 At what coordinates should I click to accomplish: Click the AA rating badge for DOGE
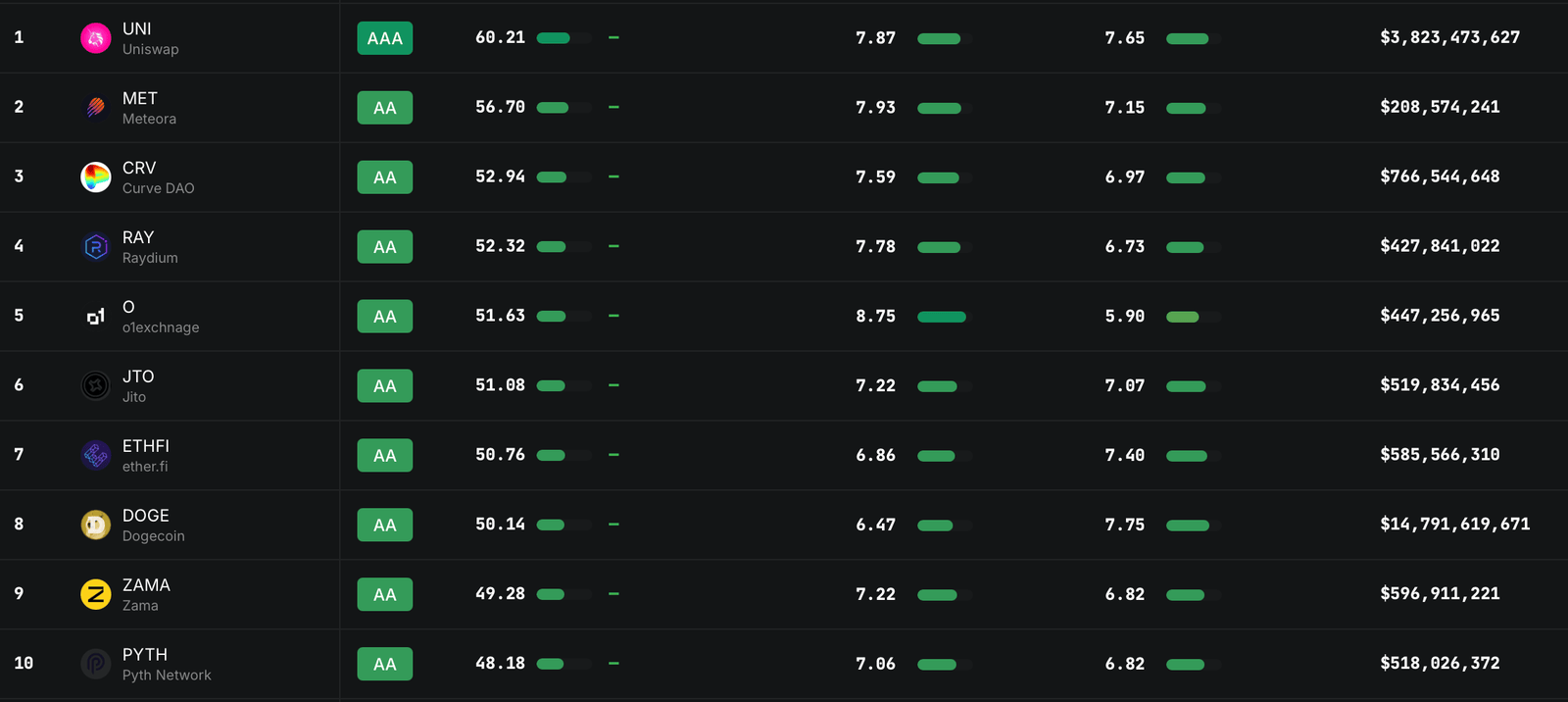[x=385, y=526]
